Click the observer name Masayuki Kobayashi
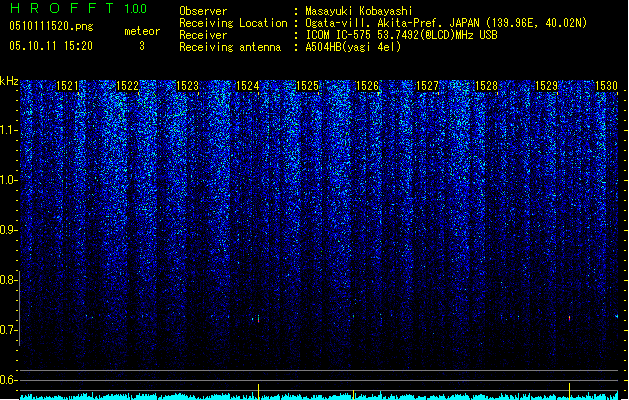The image size is (629, 400). pos(359,11)
